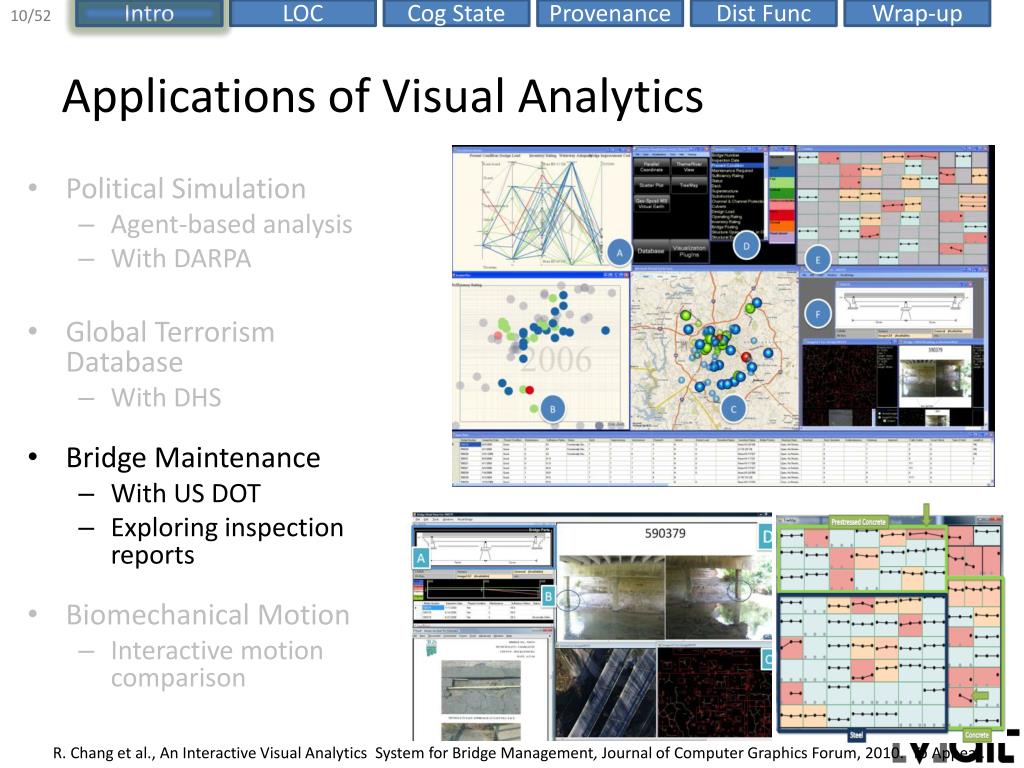Open the Wrap-up section tab
Image resolution: width=1024 pixels, height=768 pixels.
click(x=917, y=14)
